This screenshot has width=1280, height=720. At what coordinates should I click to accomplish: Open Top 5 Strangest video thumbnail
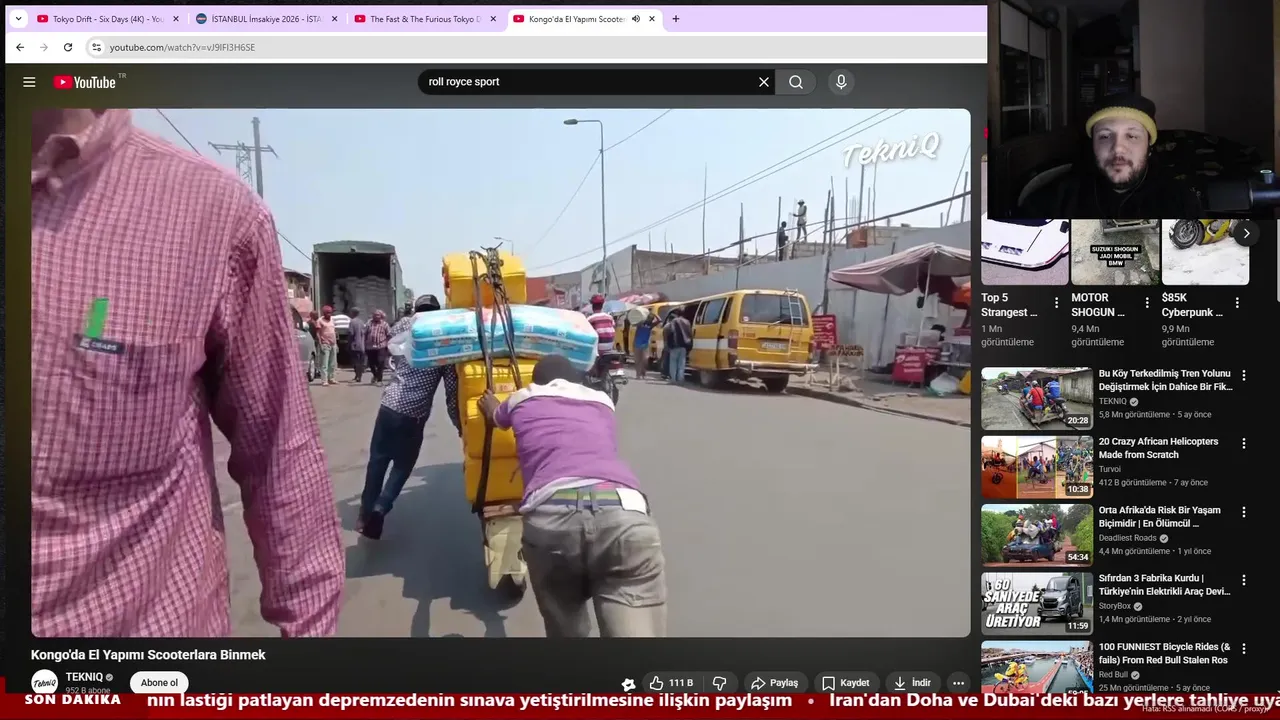[x=1025, y=252]
